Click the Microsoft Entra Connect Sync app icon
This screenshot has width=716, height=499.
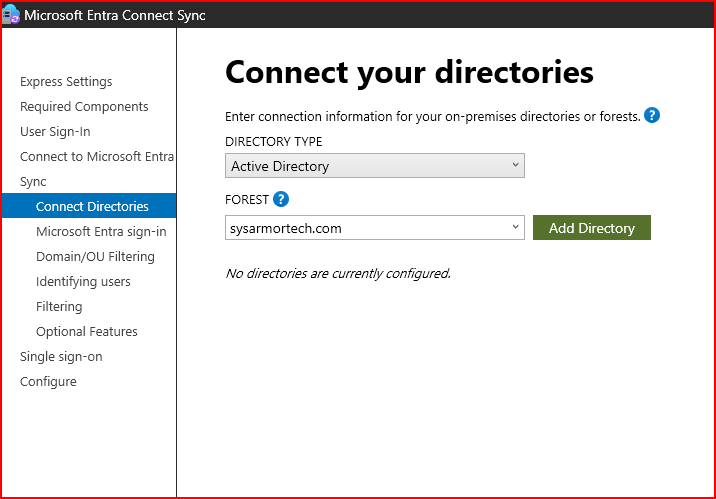click(x=11, y=14)
